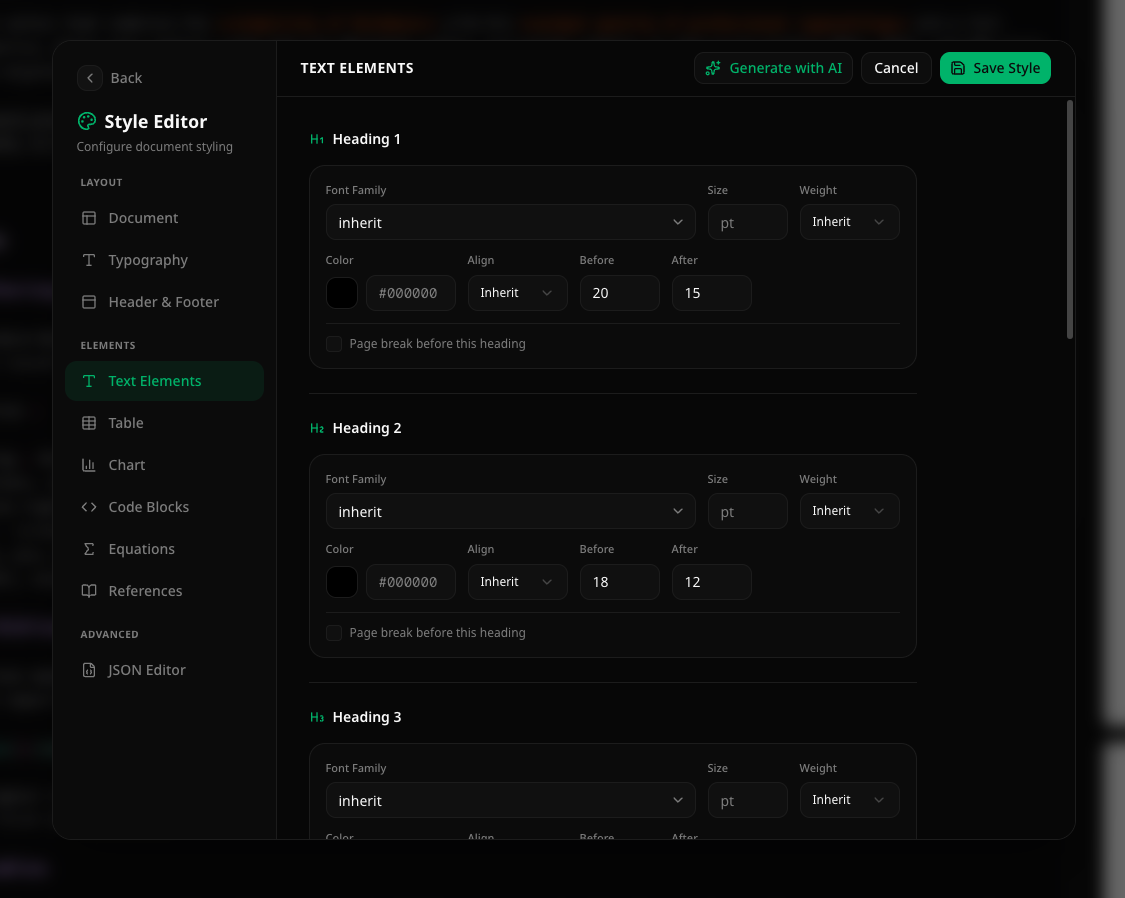Click the Heading 1 black color swatch

pos(342,293)
